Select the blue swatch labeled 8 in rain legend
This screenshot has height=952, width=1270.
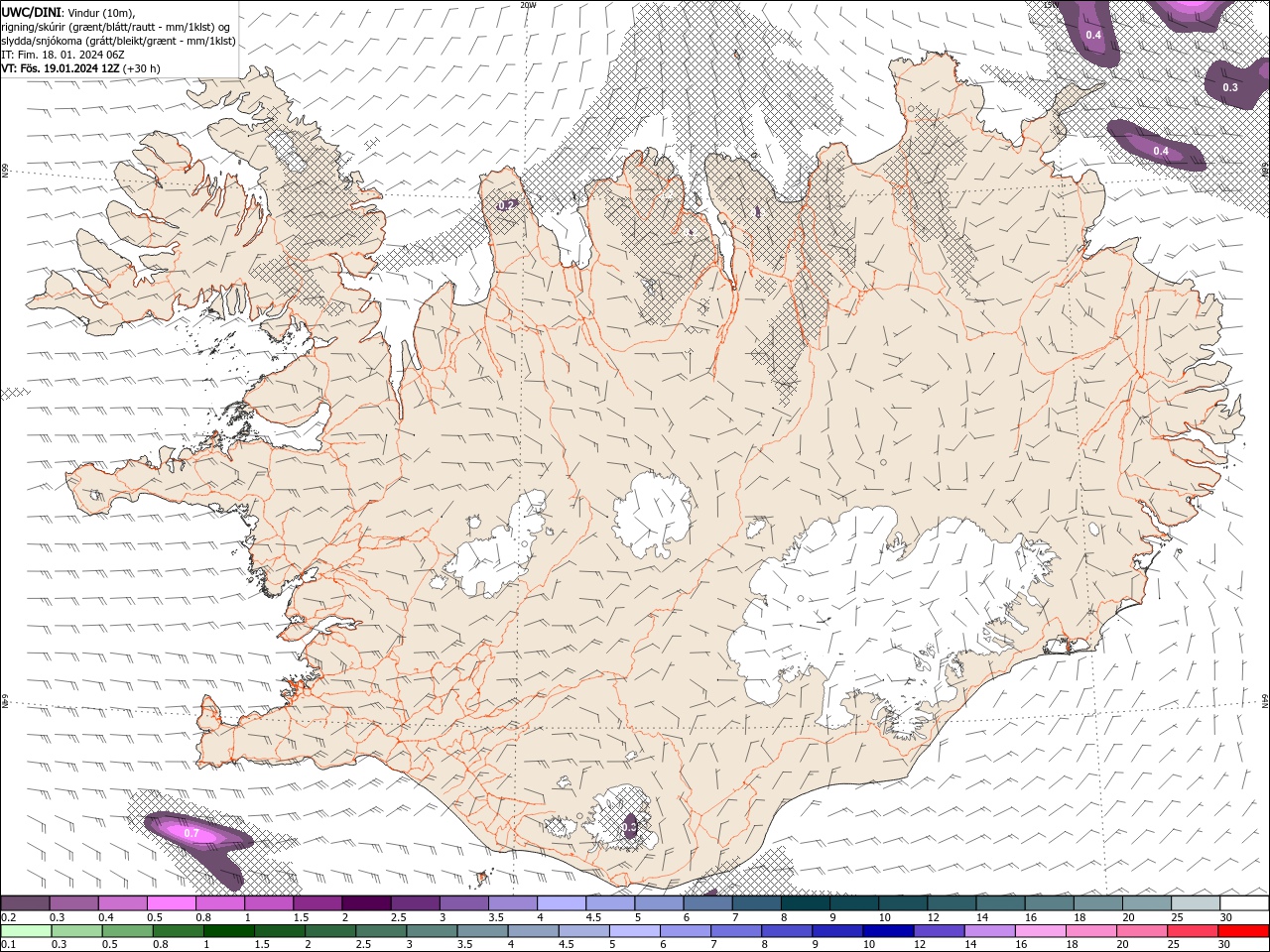tap(787, 931)
